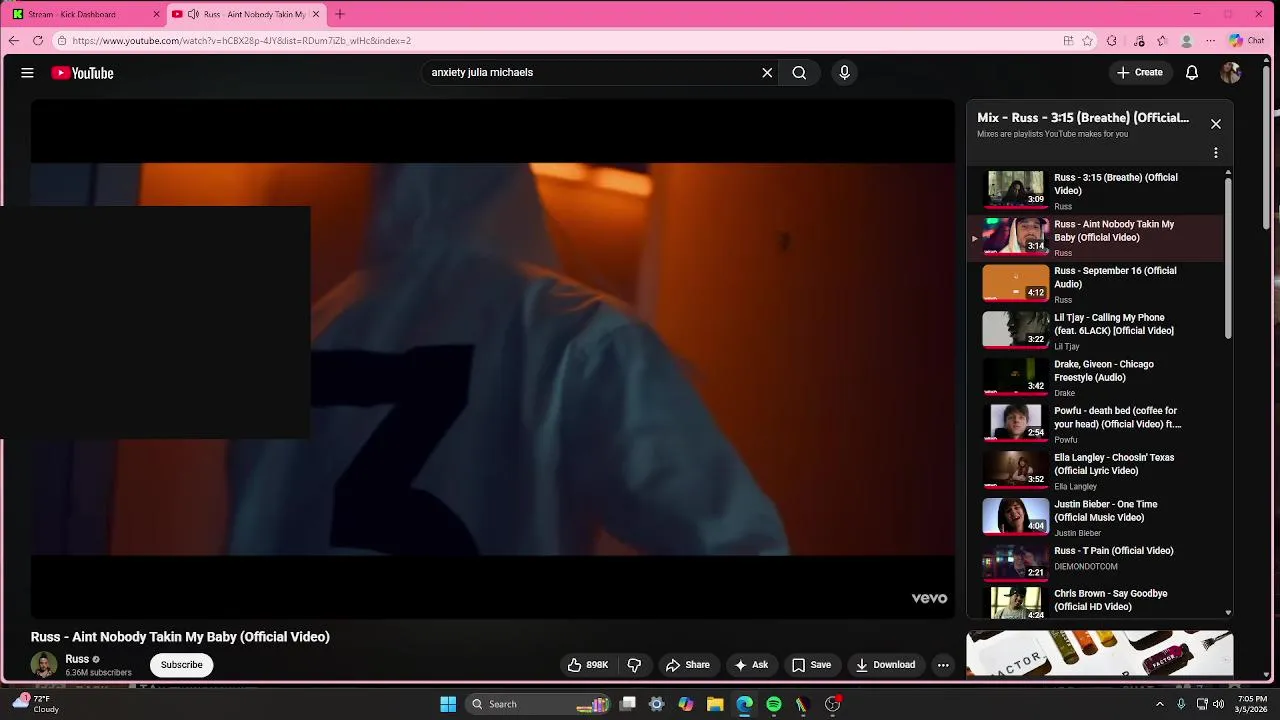Open Task View from the taskbar
Viewport: 1280px width, 720px height.
tap(627, 704)
